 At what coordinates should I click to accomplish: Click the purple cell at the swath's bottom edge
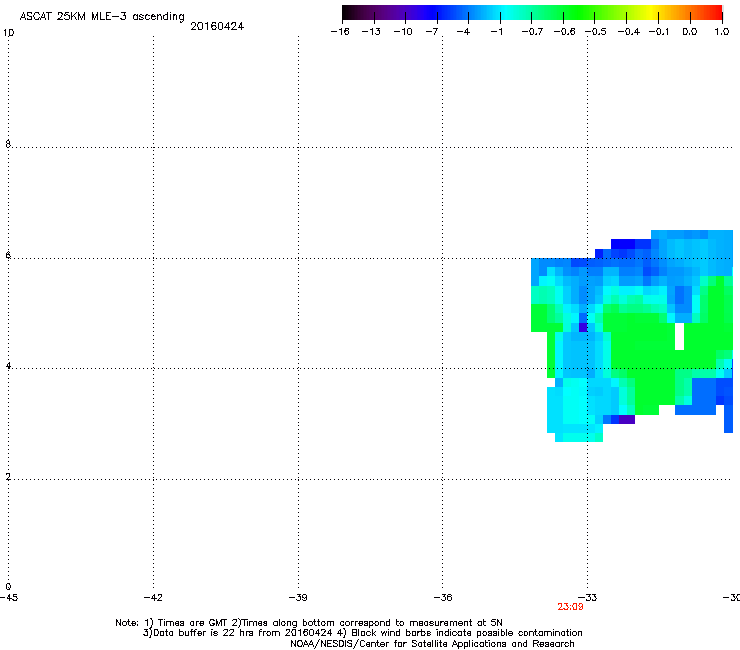coord(627,419)
